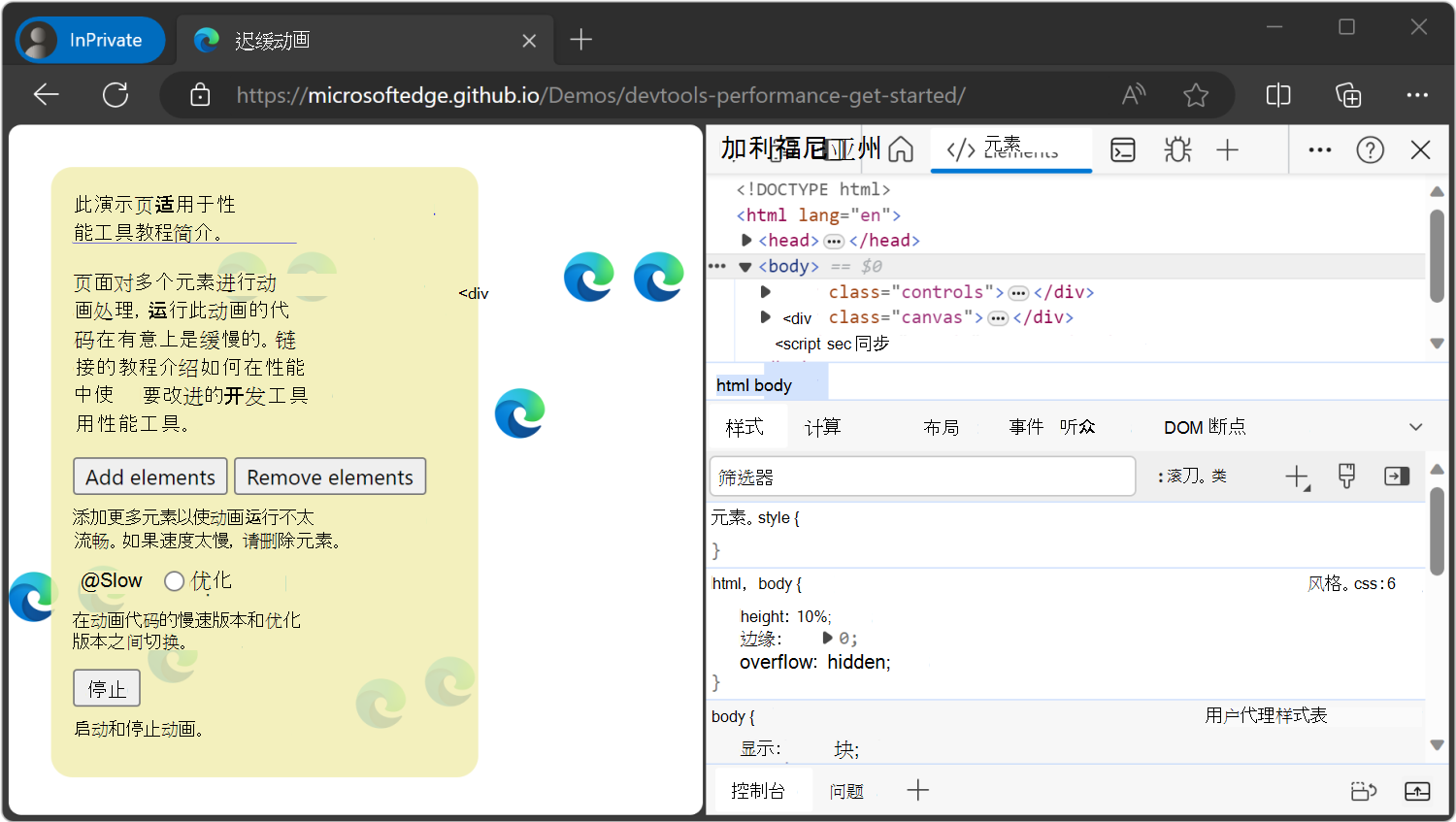Expand the 边缘 margin shorthand property
Image resolution: width=1456 pixels, height=822 pixels.
(828, 638)
